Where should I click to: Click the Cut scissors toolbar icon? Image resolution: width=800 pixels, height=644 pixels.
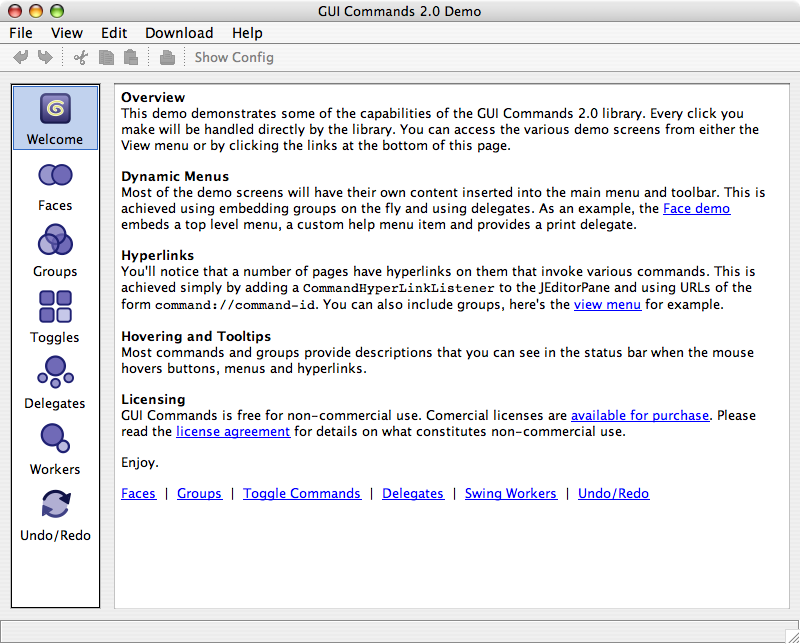pyautogui.click(x=80, y=57)
